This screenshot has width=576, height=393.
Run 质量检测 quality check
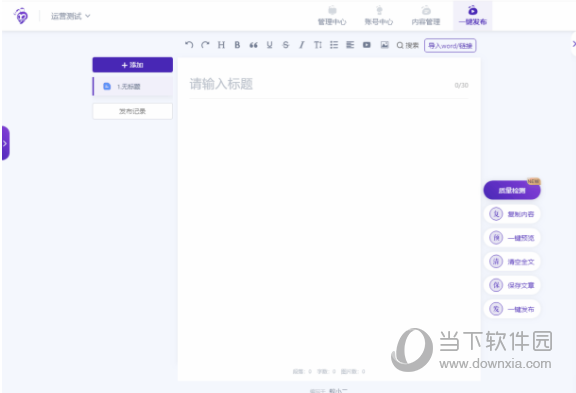click(x=512, y=190)
